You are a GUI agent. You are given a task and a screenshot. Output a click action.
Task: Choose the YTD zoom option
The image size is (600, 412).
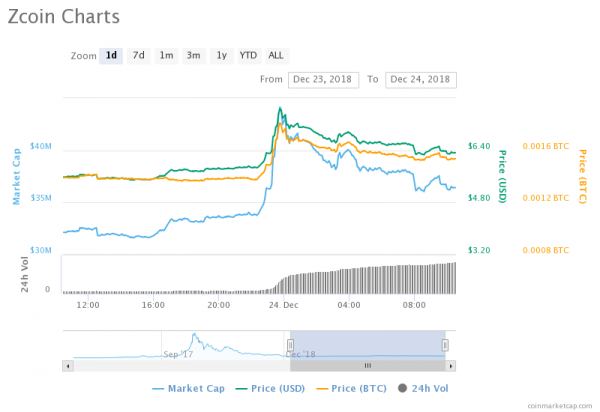(x=248, y=56)
